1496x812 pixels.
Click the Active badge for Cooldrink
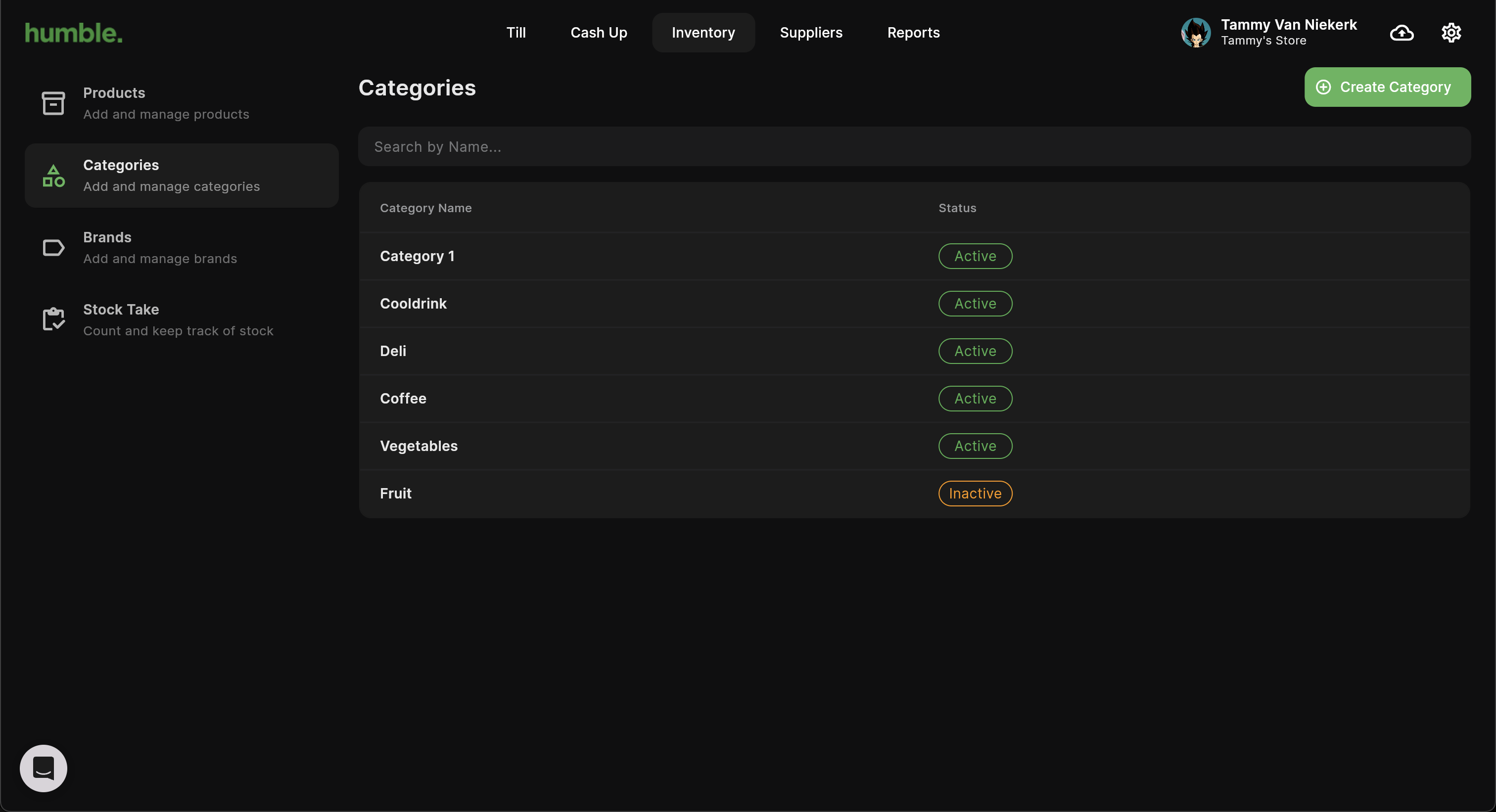pos(975,304)
